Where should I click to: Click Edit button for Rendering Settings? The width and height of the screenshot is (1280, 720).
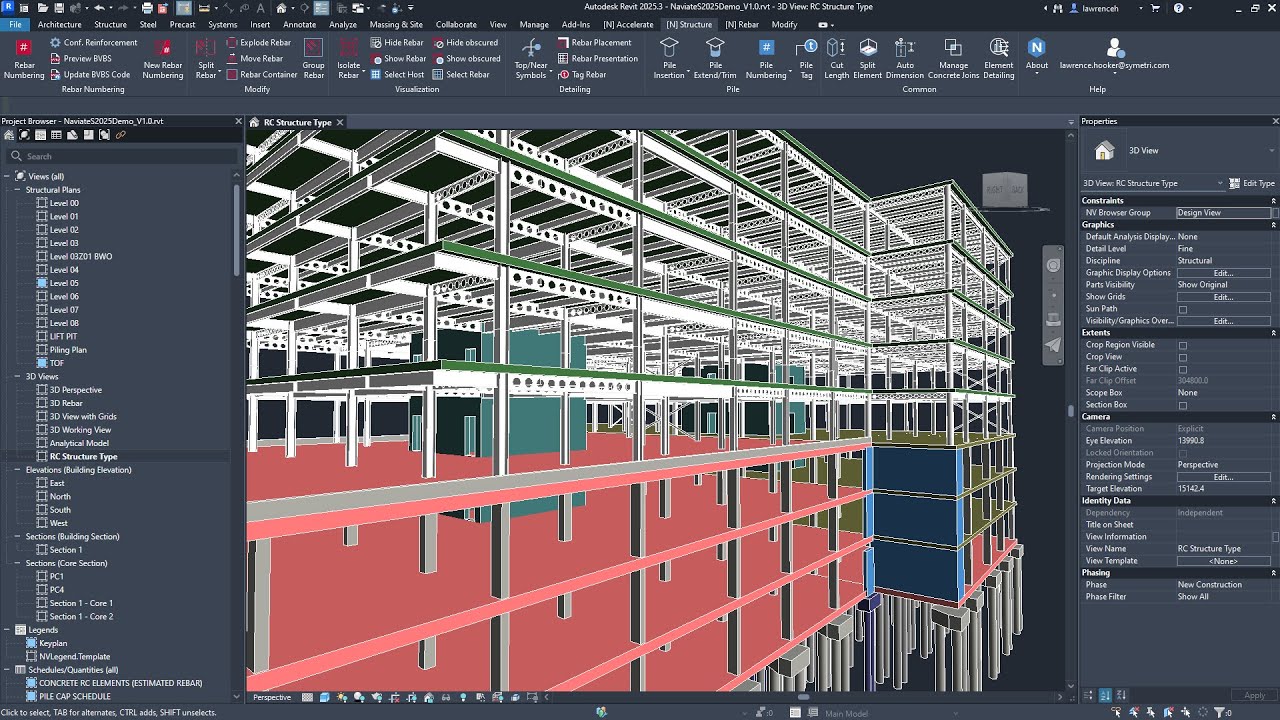point(1223,477)
